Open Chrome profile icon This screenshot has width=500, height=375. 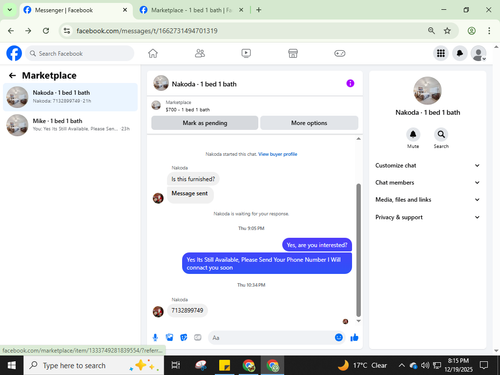[471, 31]
